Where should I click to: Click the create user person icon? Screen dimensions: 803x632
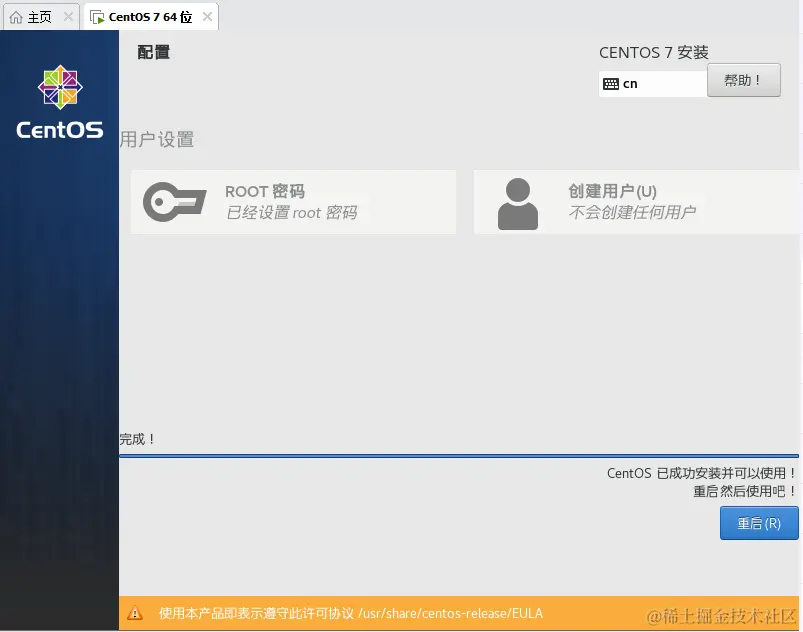pos(518,204)
